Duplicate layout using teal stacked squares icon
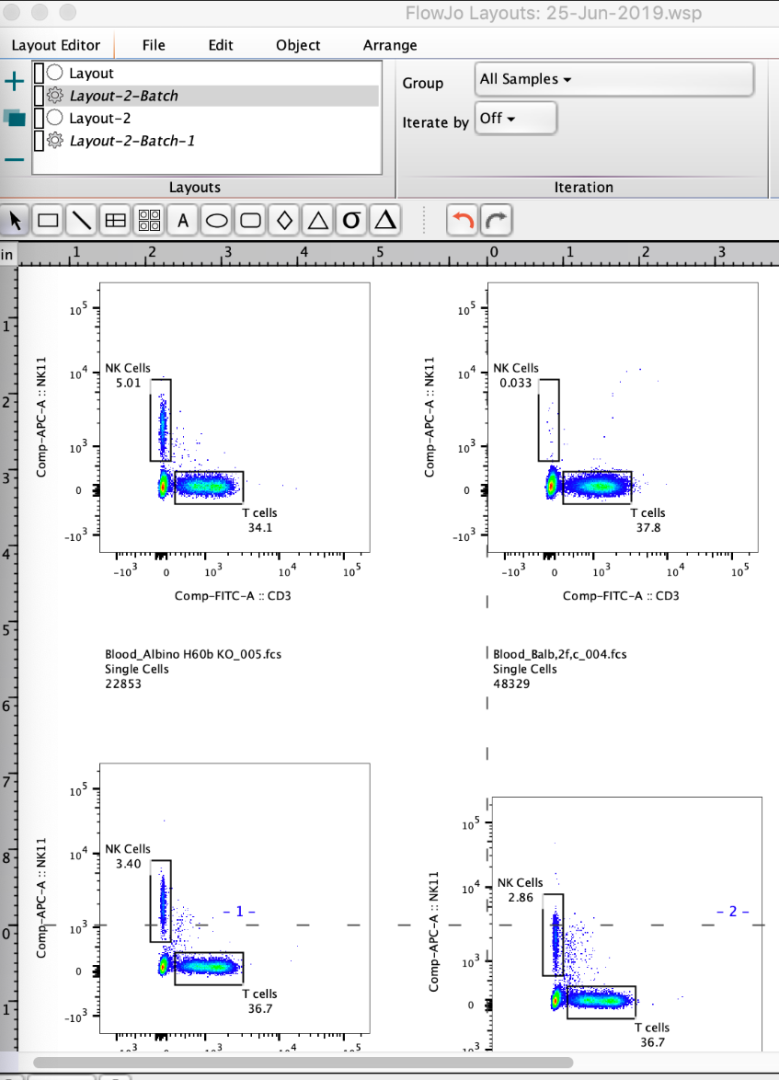The width and height of the screenshot is (779, 1080). (14, 118)
